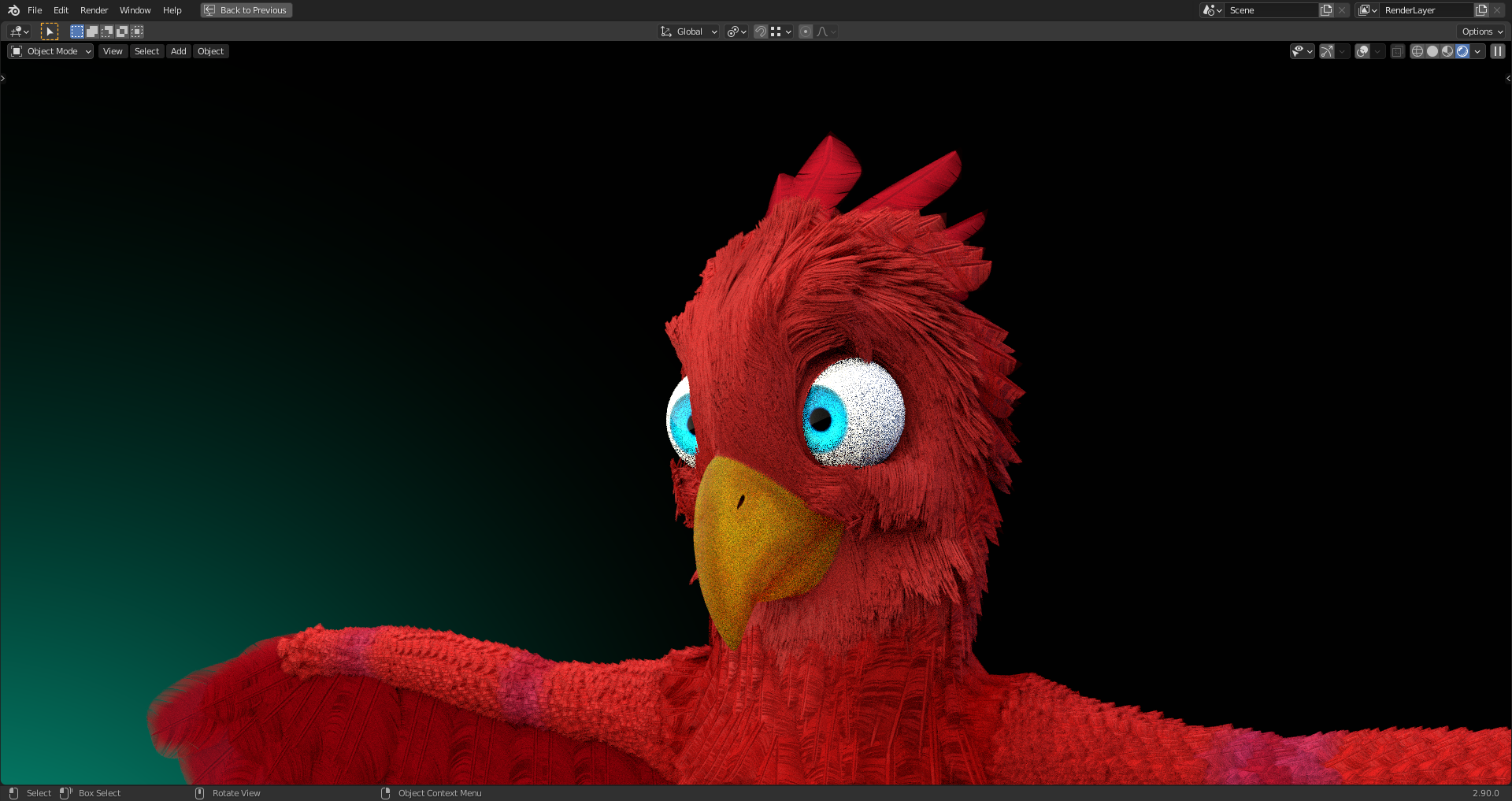Open the View menu in the viewport header
Viewport: 1512px width, 801px height.
click(x=113, y=50)
